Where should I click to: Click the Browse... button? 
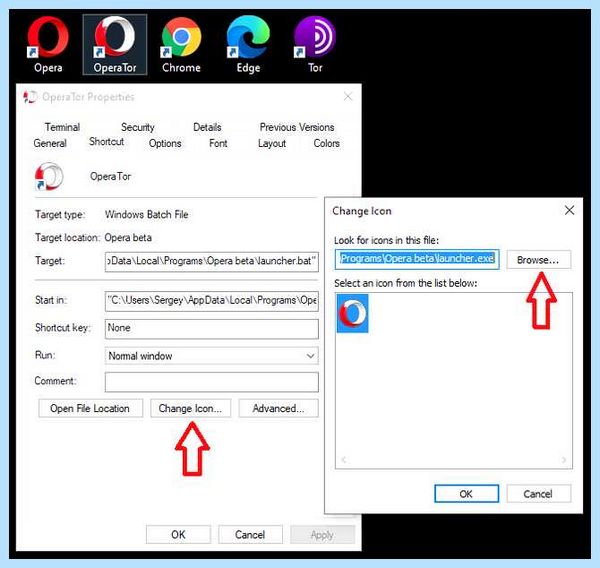pyautogui.click(x=539, y=260)
